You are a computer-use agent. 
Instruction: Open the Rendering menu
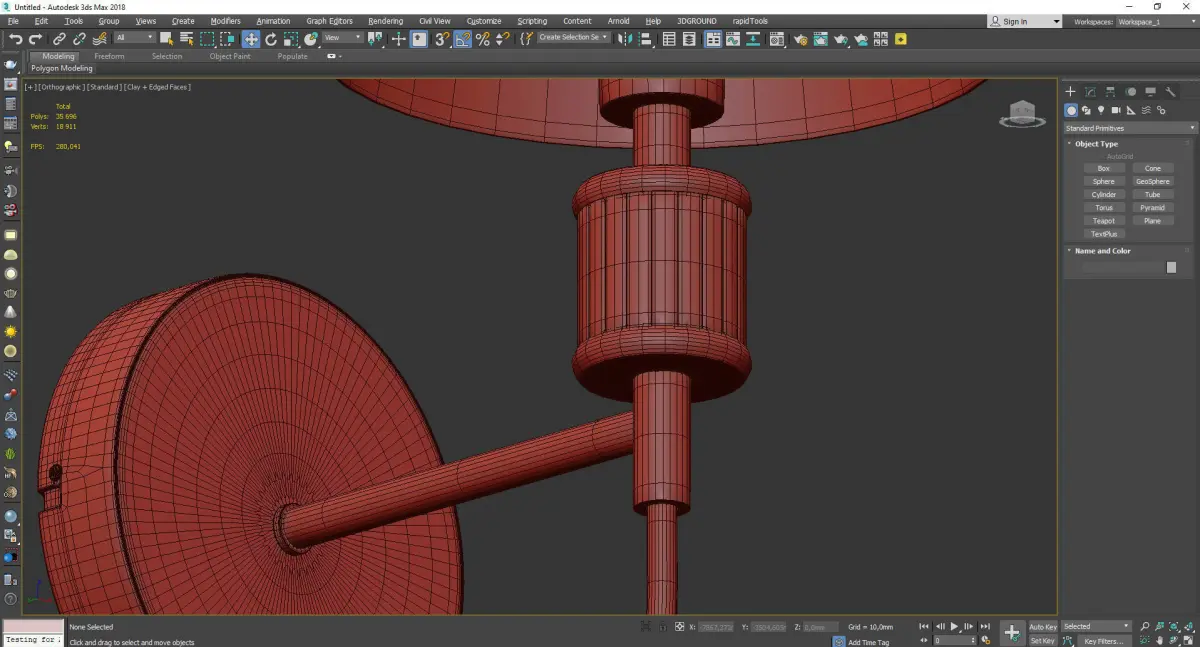pos(385,21)
